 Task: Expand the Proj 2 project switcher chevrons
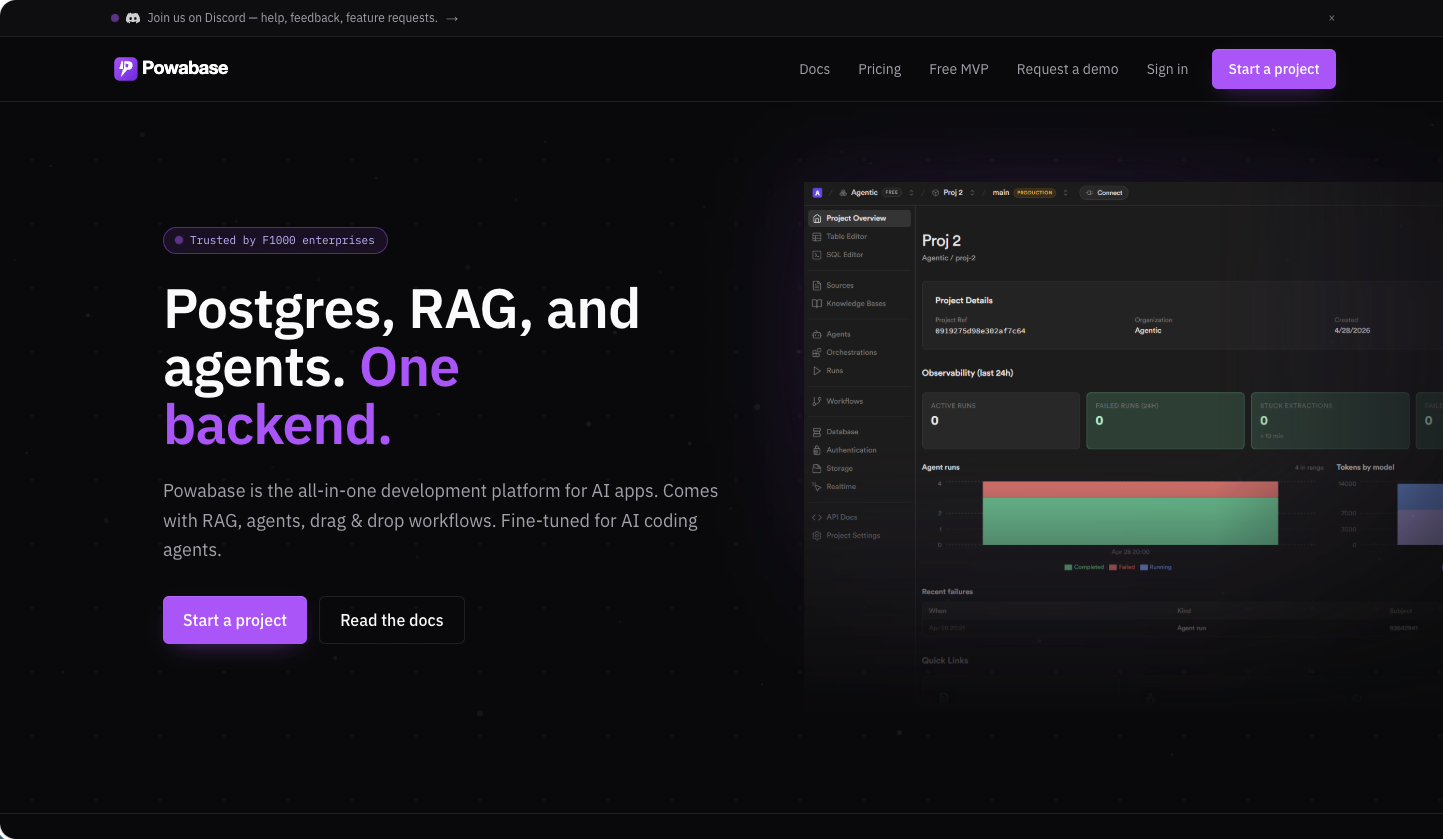tap(972, 193)
